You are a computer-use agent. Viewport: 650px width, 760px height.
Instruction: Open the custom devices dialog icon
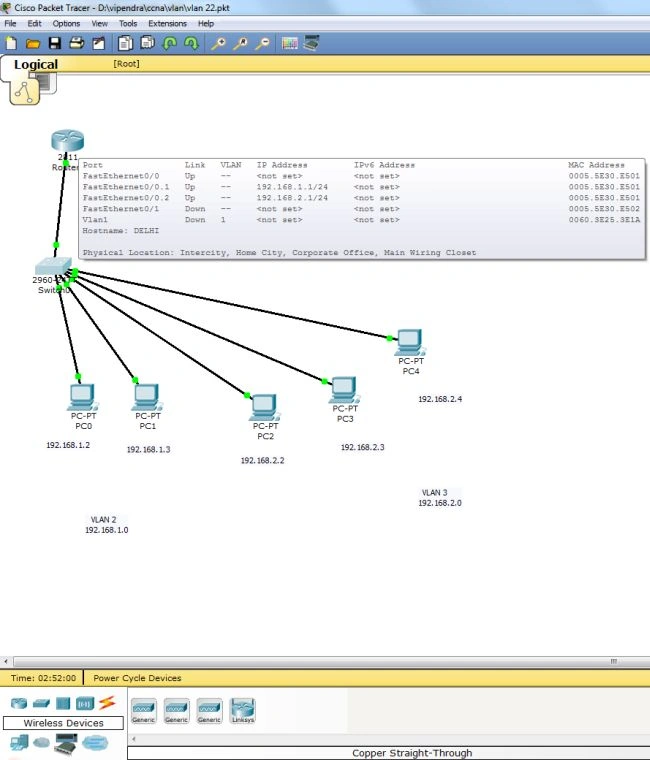point(311,44)
